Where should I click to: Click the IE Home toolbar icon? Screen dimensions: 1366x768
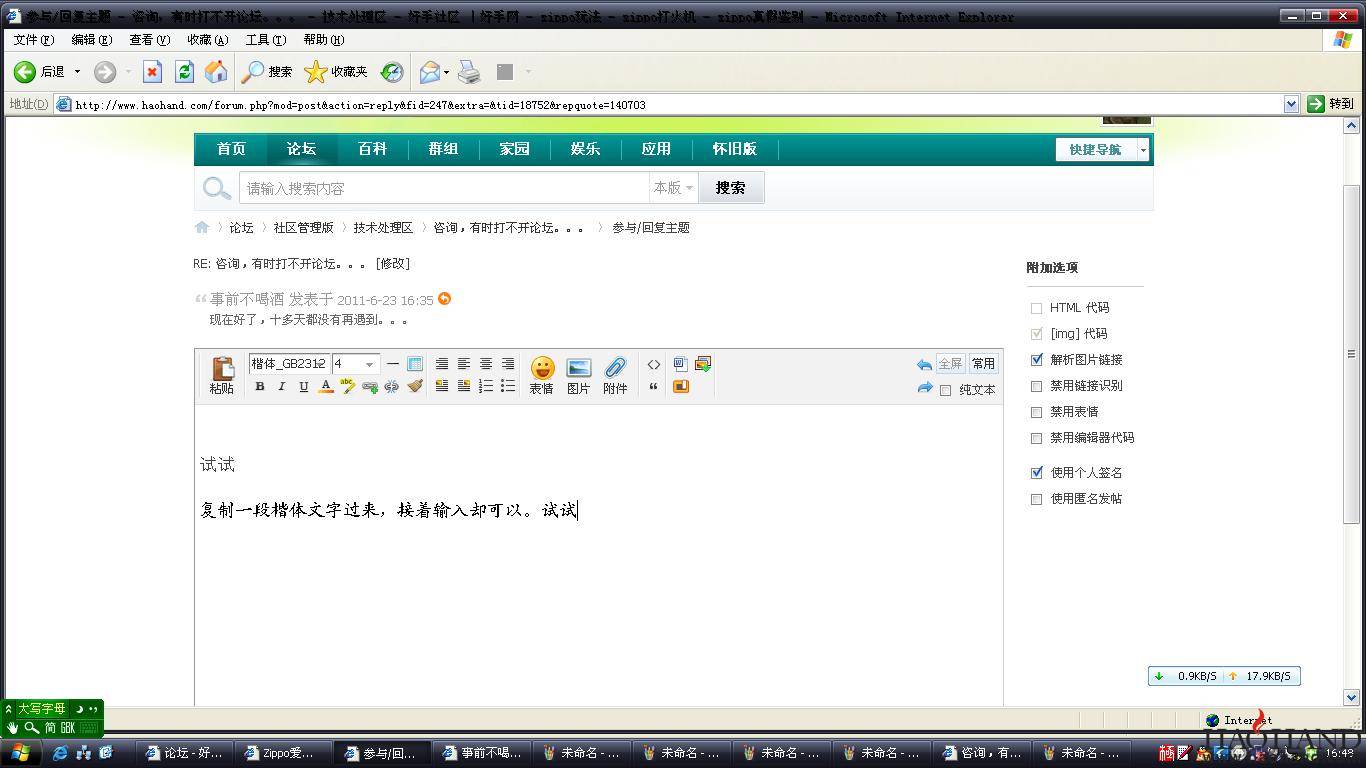216,72
